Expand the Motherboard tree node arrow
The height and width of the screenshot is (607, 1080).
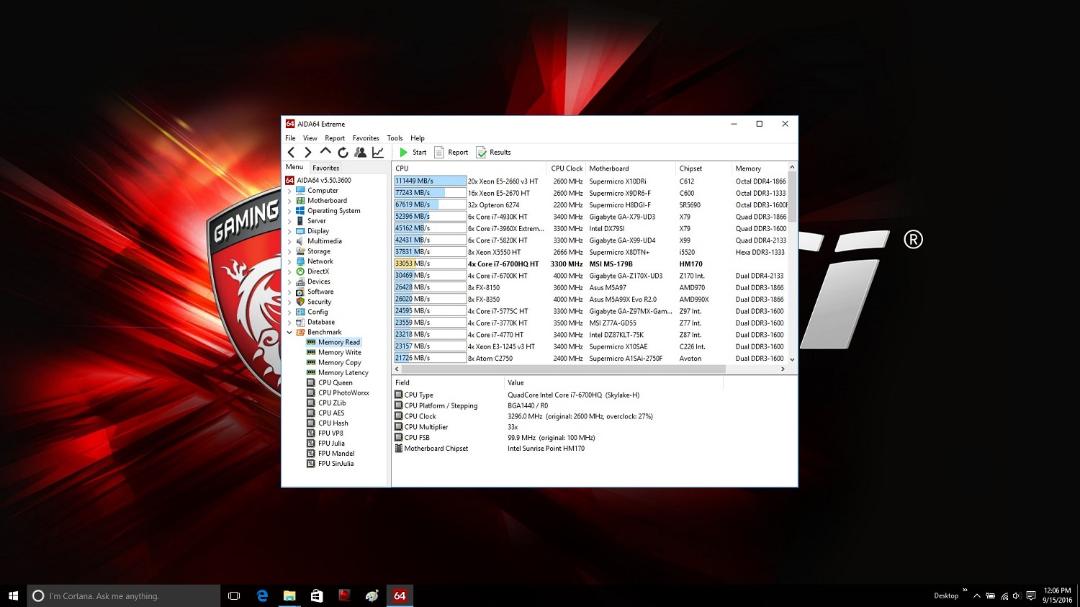point(289,200)
